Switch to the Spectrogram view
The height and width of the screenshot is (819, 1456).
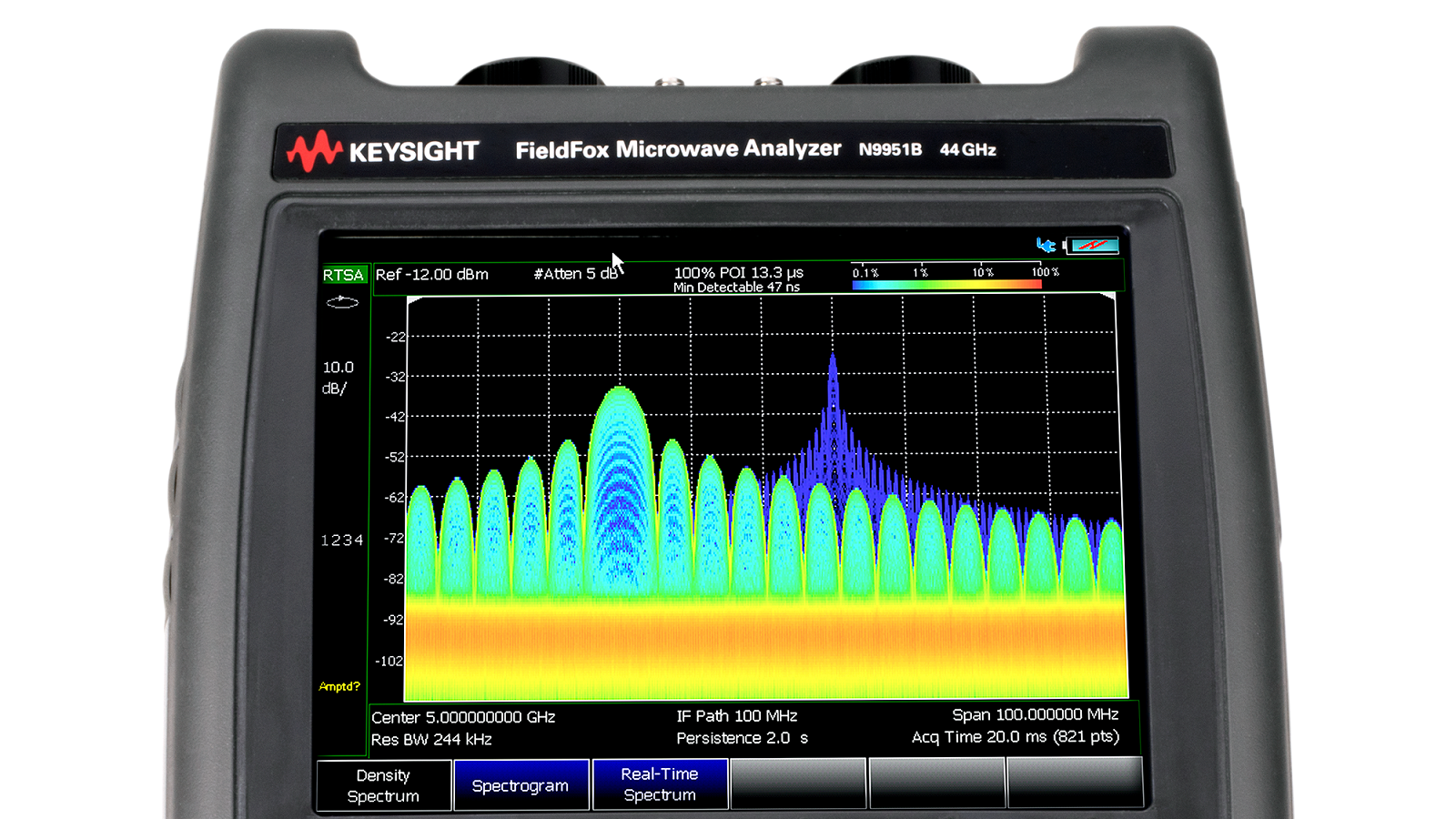click(521, 785)
